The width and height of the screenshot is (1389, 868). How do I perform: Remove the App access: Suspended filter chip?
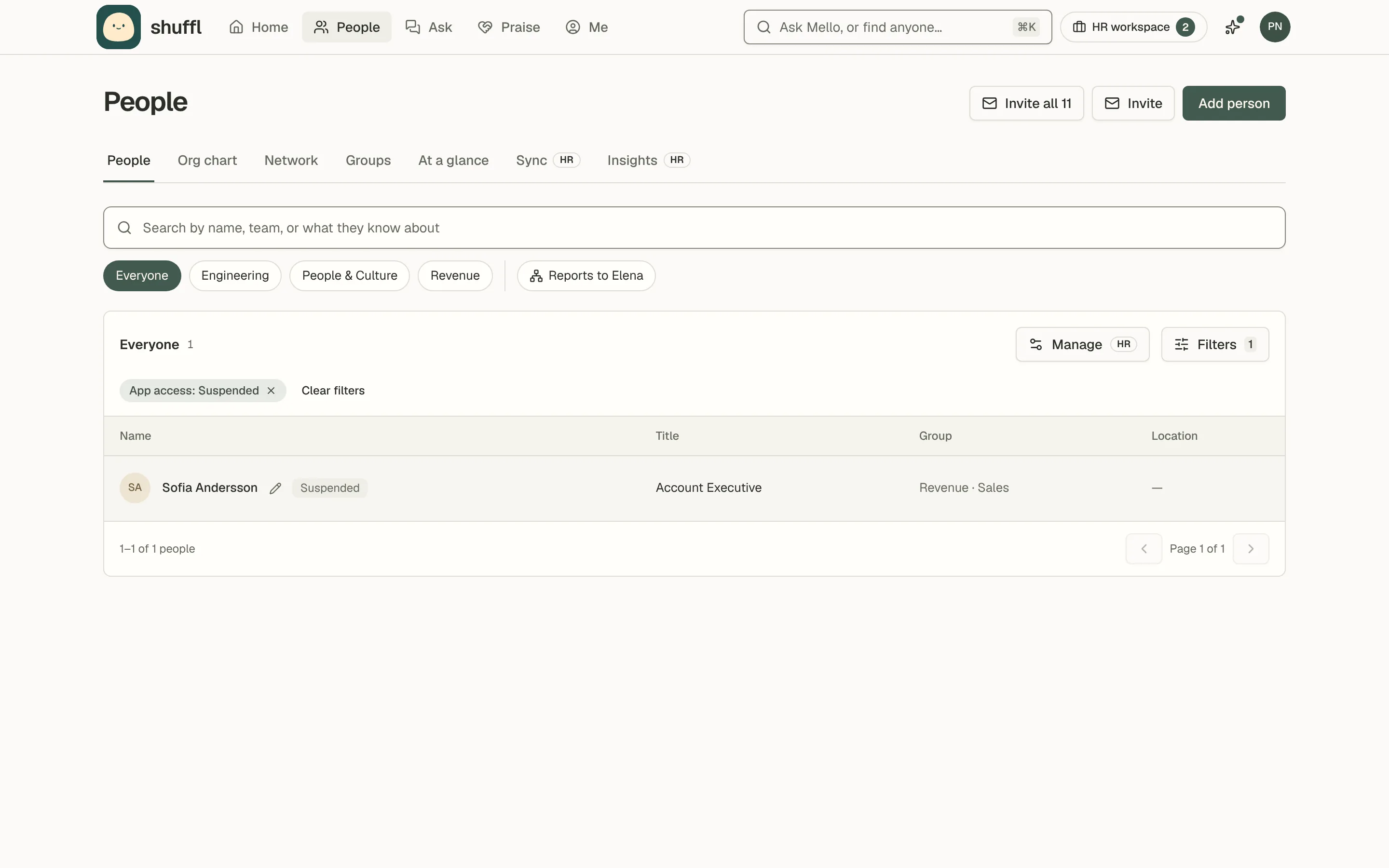point(271,391)
